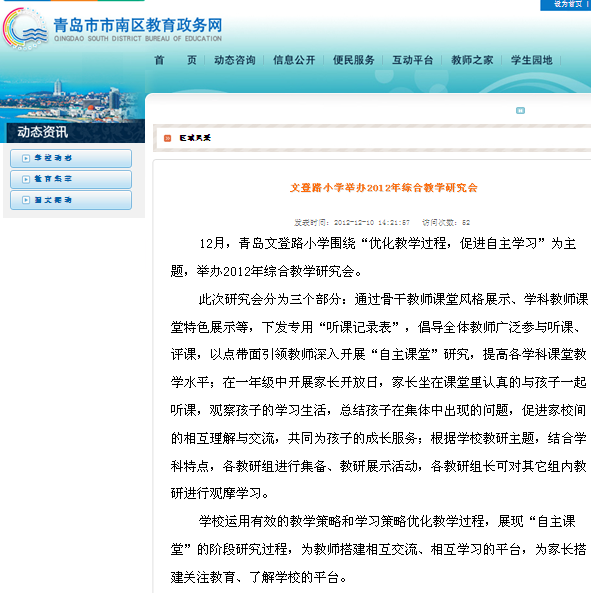Open 学生园地 in the navigation bar
The image size is (591, 593).
click(x=532, y=60)
